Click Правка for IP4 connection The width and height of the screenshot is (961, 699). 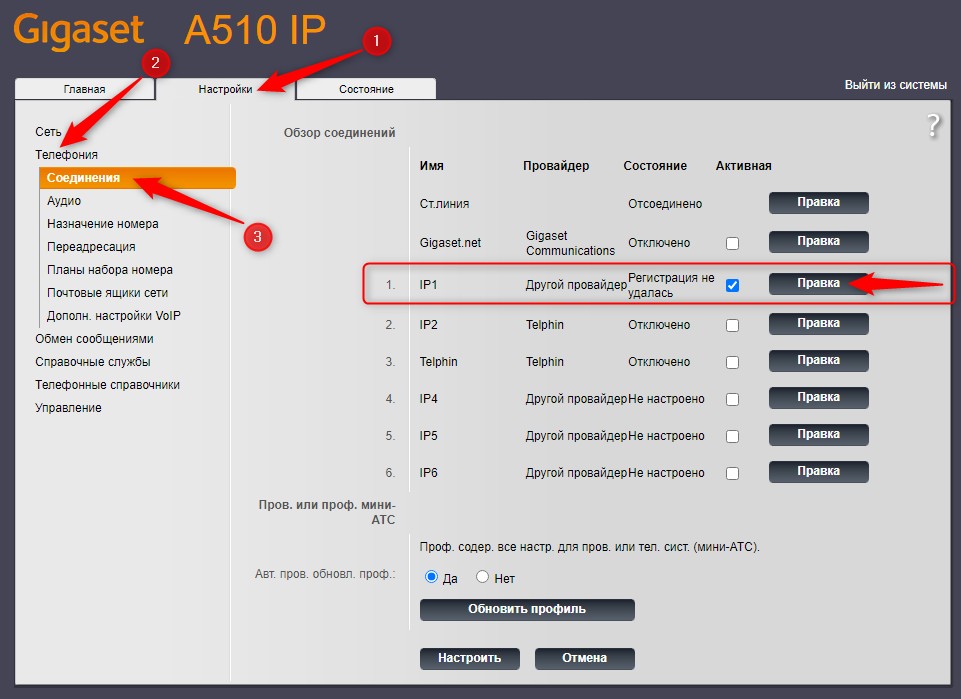pos(819,398)
